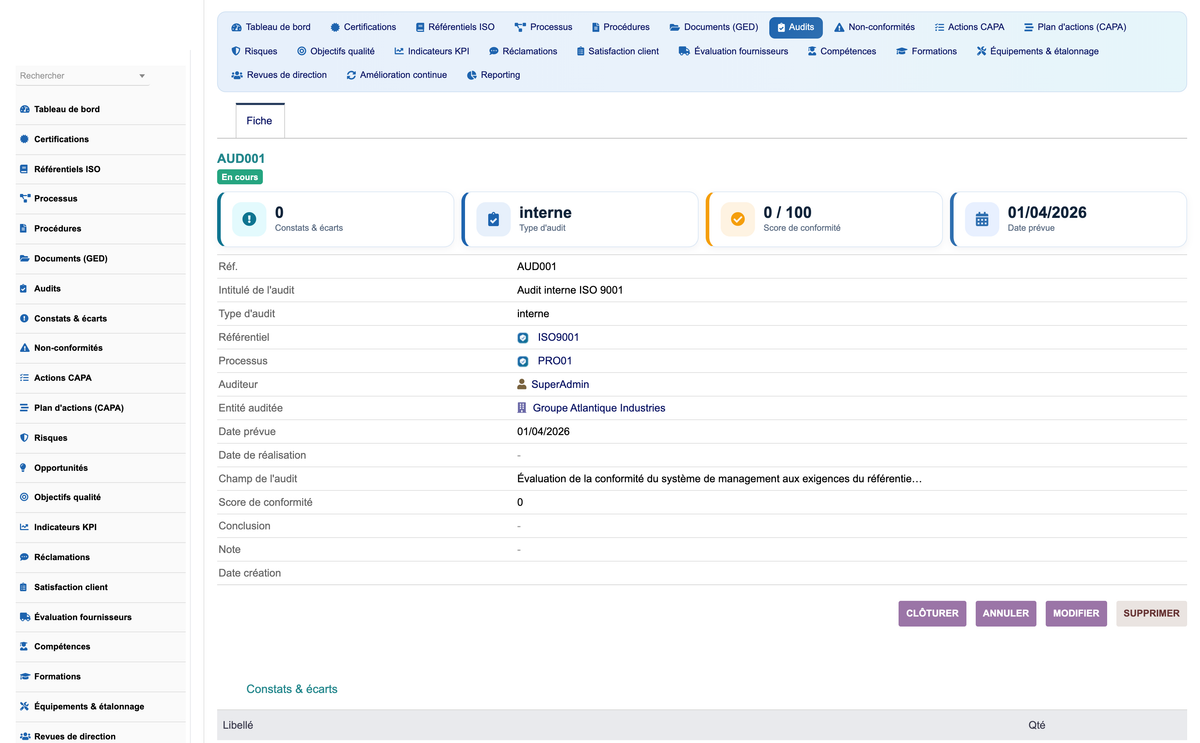Open the PRO01 processus link
Image resolution: width=1200 pixels, height=743 pixels.
coord(555,361)
